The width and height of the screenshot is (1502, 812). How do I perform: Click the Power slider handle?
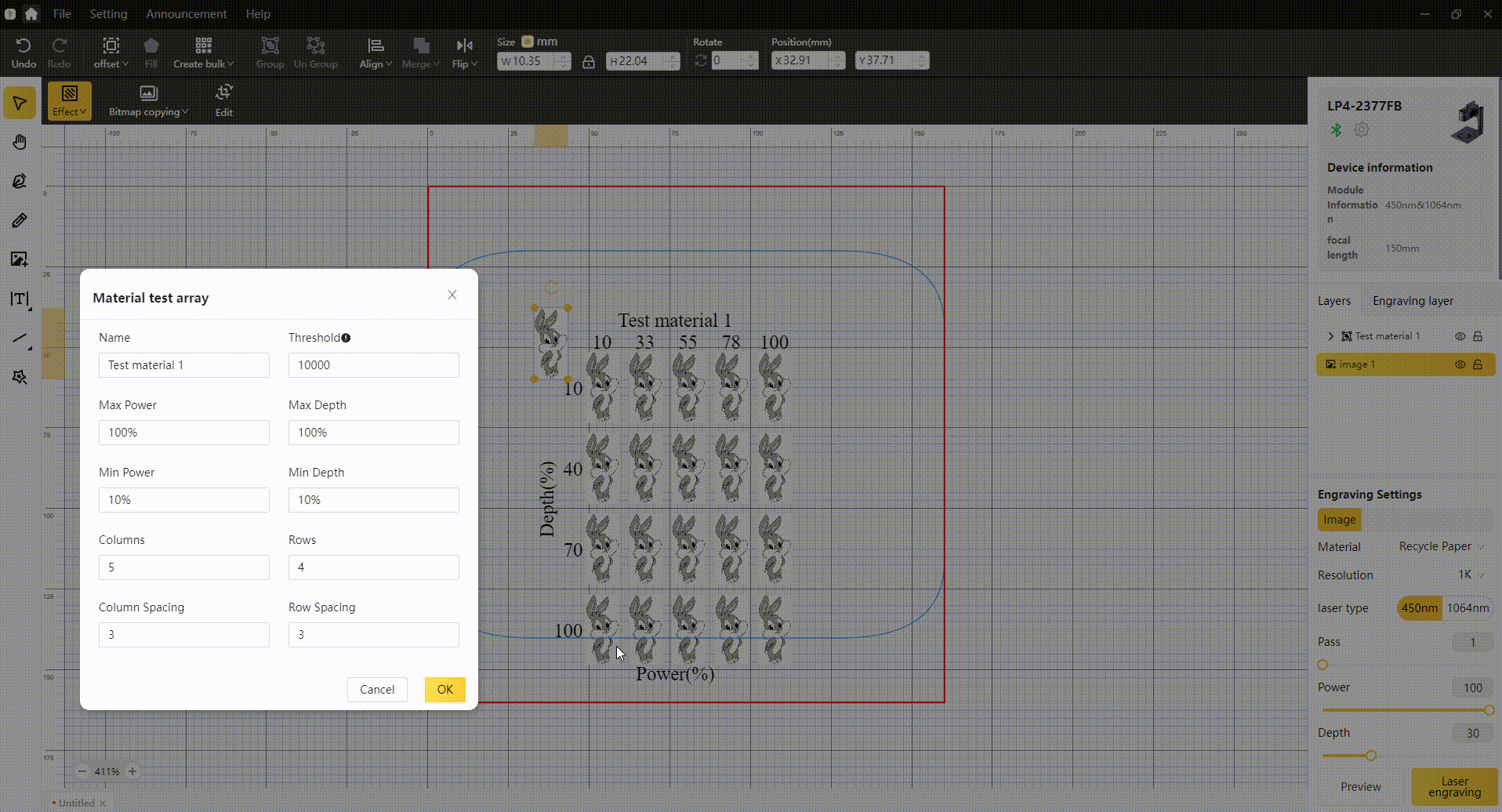coord(1489,710)
